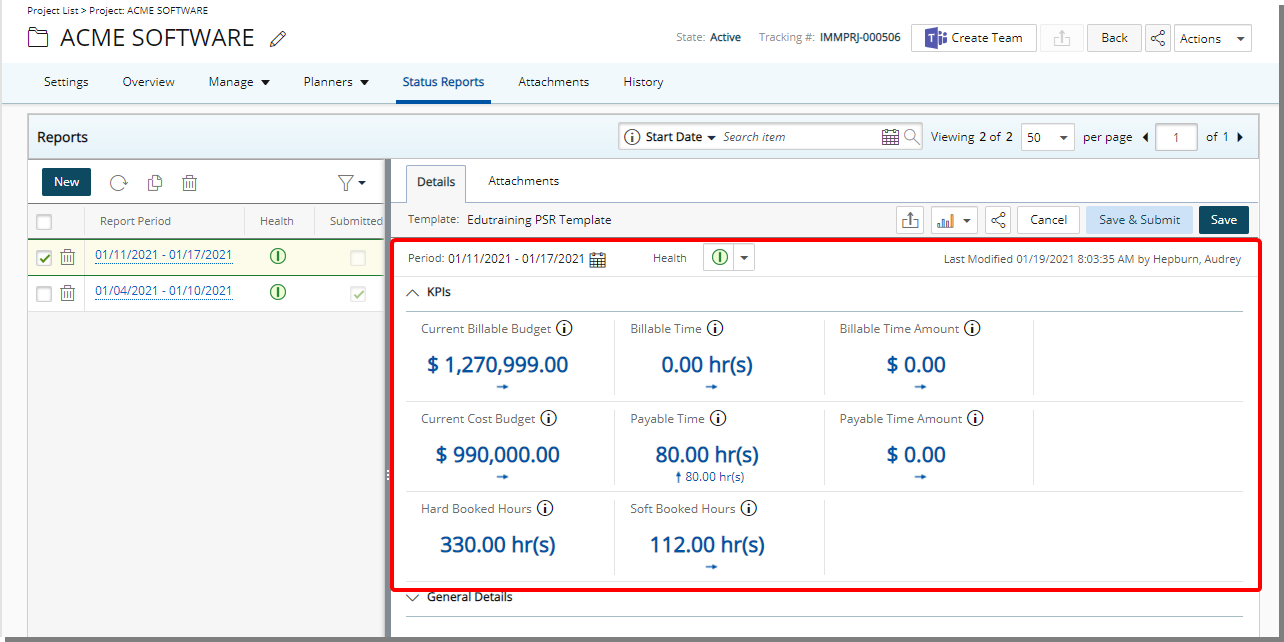Open the Actions dropdown
The width and height of the screenshot is (1284, 642).
(1212, 38)
